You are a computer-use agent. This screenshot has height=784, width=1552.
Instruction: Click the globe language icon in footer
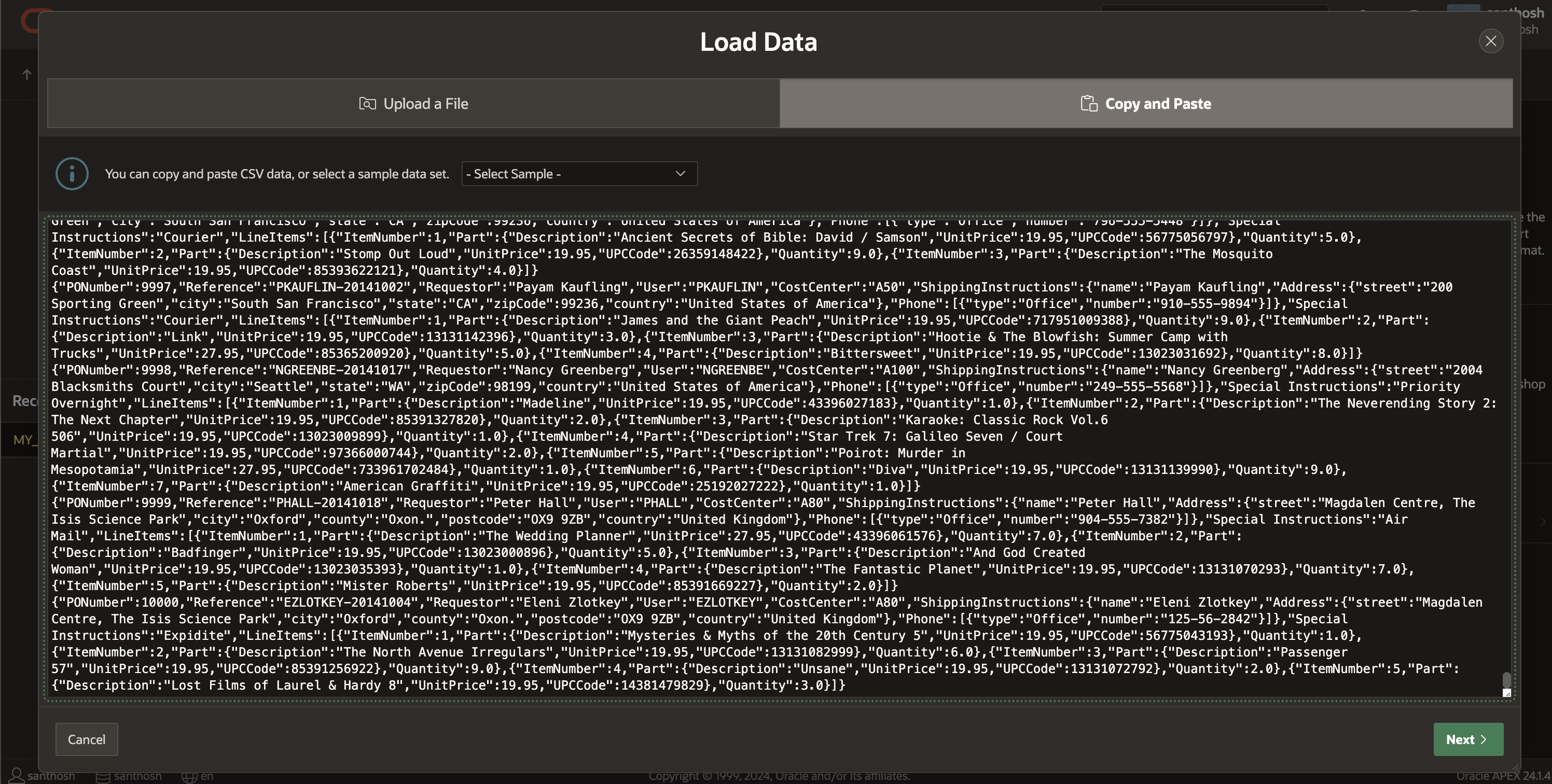coord(189,776)
